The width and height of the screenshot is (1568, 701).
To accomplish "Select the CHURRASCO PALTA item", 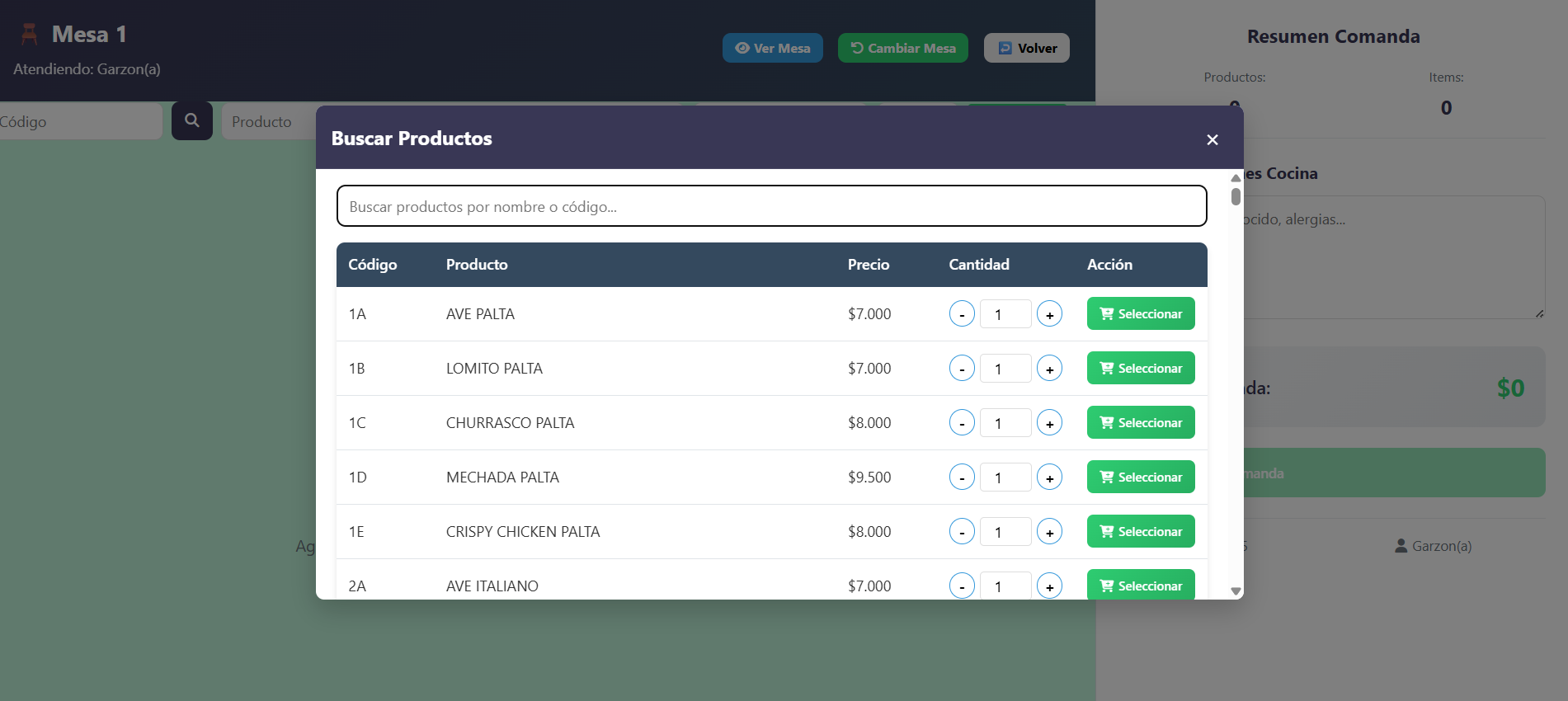I will coord(1140,422).
